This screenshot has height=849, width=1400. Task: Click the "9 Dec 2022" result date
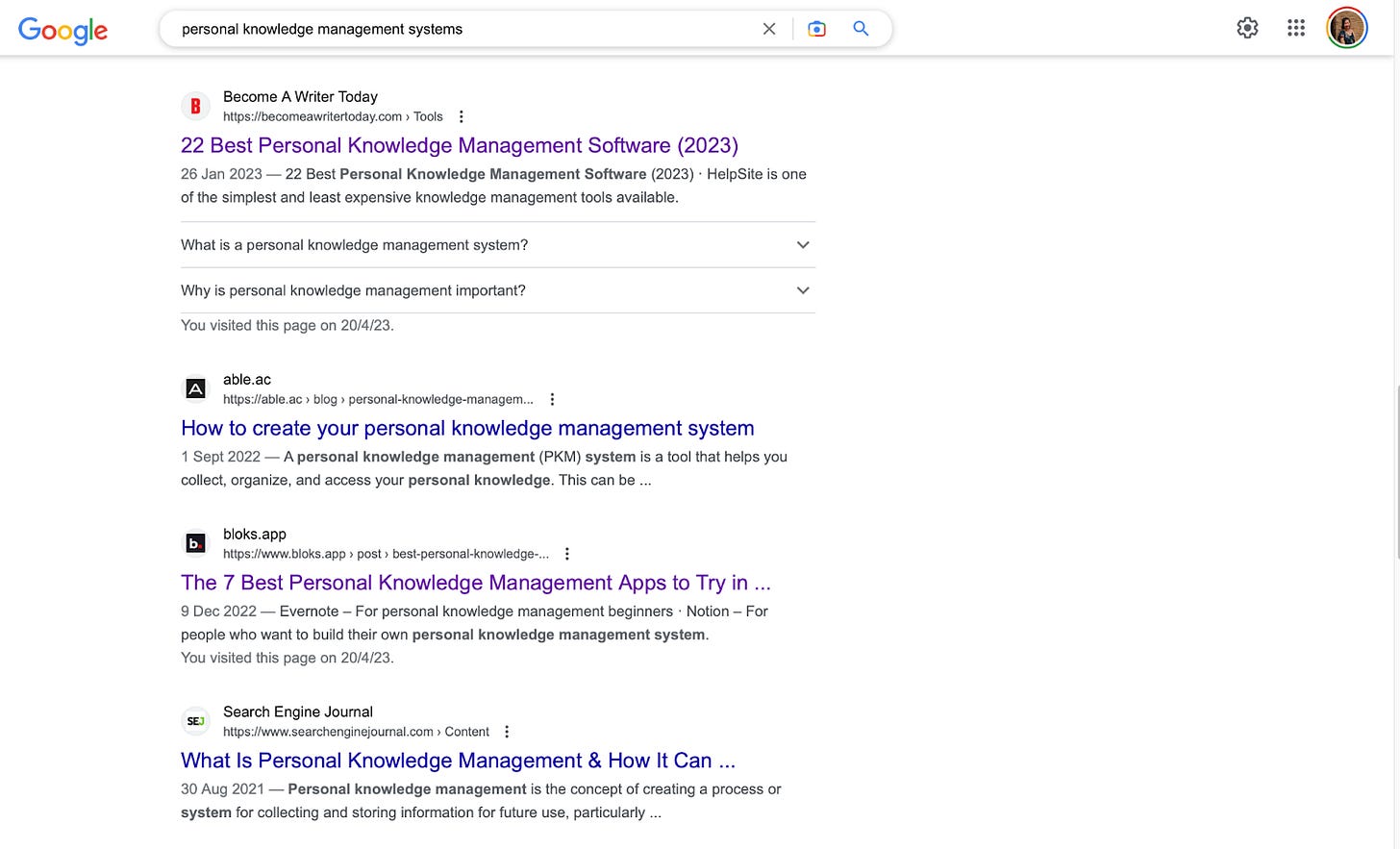218,612
